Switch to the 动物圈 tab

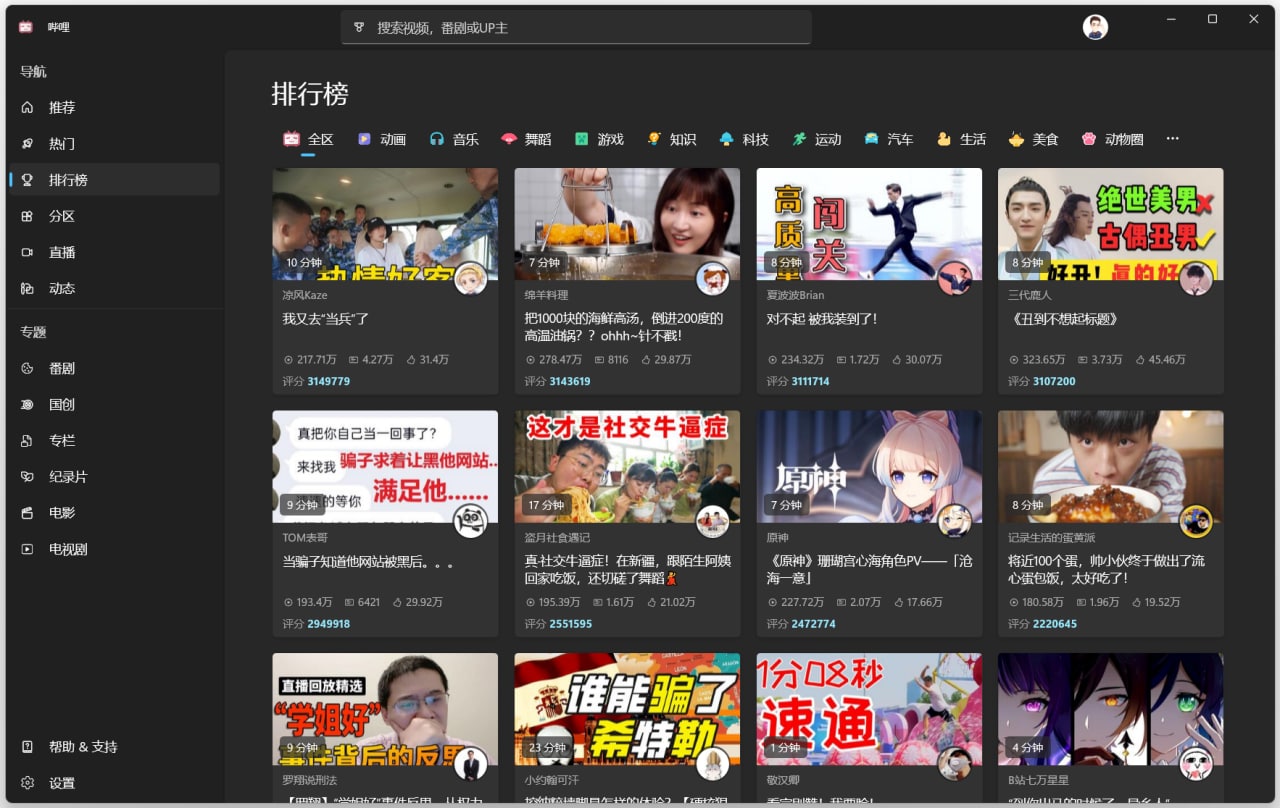[x=1112, y=139]
